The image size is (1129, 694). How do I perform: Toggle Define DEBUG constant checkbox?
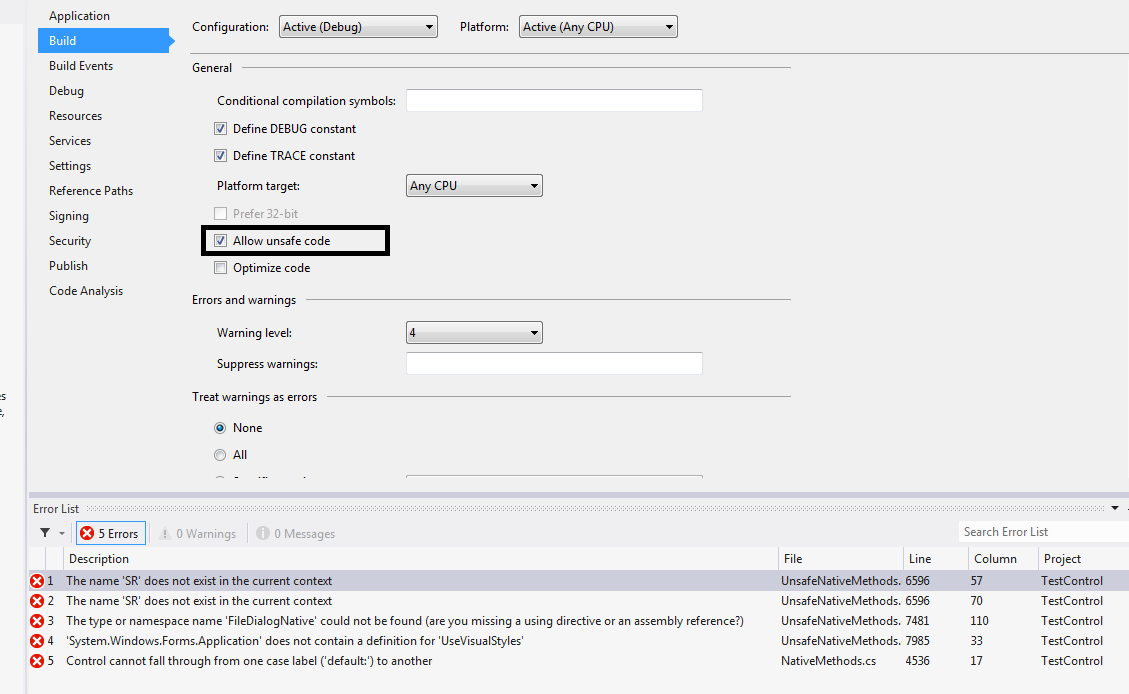point(220,129)
